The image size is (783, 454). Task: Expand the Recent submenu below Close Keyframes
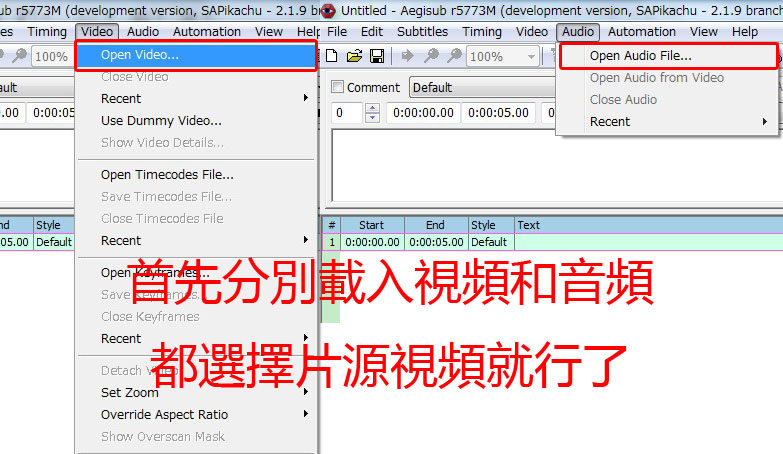[x=197, y=338]
